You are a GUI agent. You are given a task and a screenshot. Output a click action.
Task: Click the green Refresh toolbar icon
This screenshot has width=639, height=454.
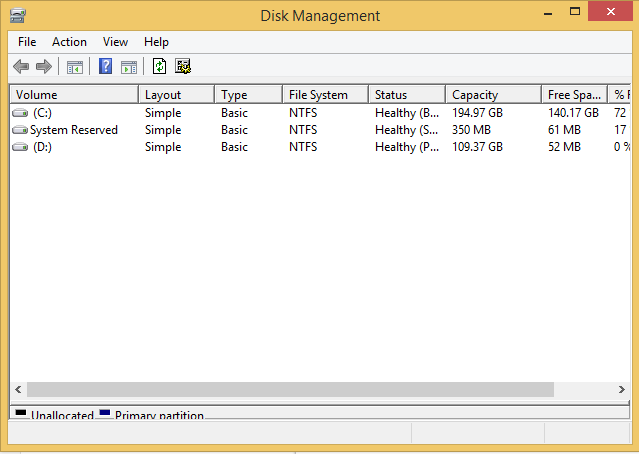(159, 66)
